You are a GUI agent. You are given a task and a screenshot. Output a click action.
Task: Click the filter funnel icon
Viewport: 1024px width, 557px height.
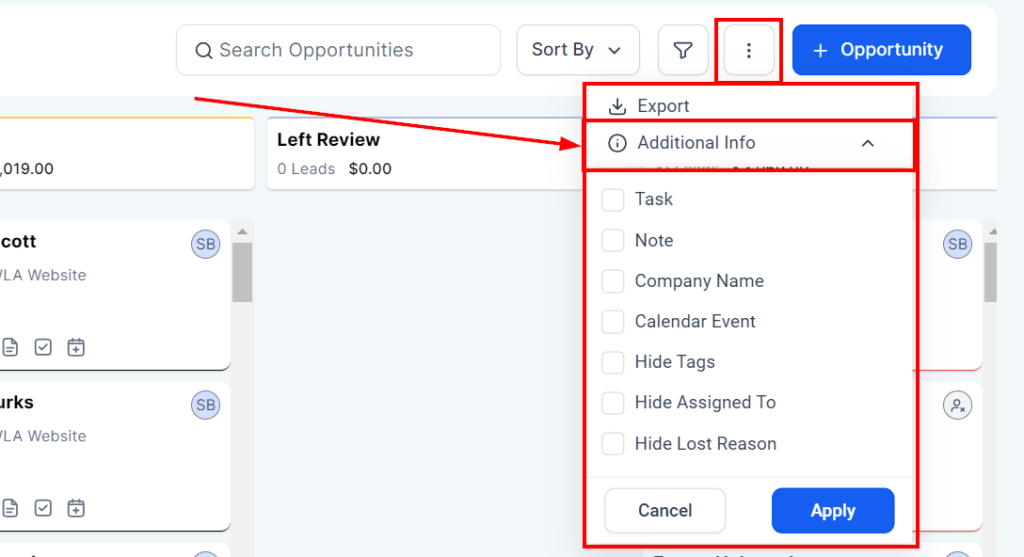tap(683, 50)
